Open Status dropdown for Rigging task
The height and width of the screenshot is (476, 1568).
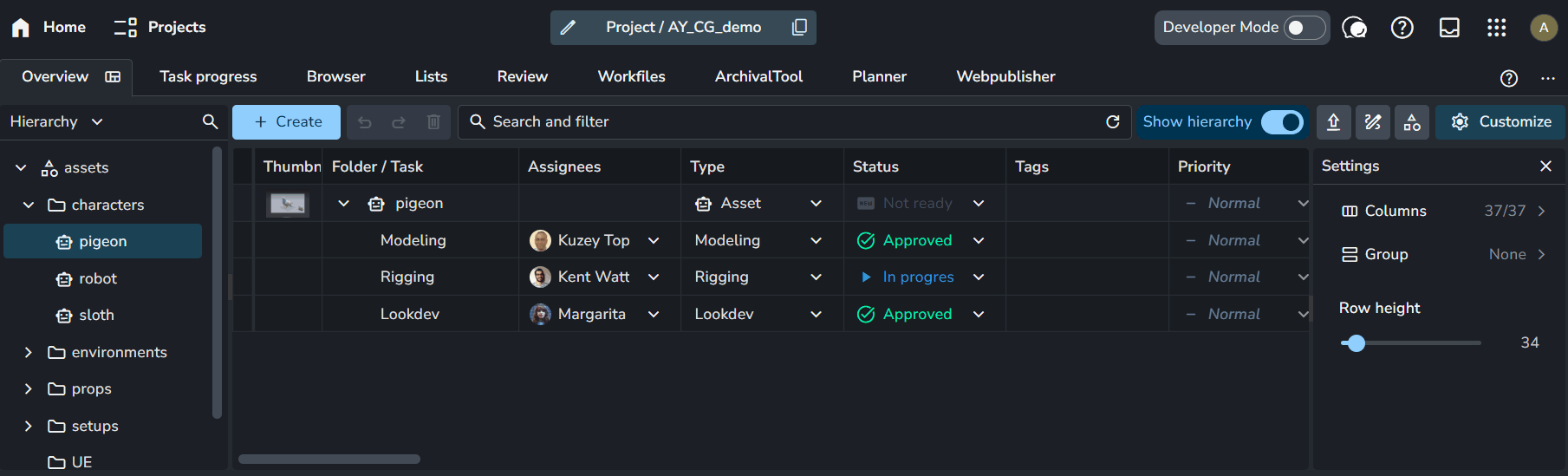tap(979, 277)
